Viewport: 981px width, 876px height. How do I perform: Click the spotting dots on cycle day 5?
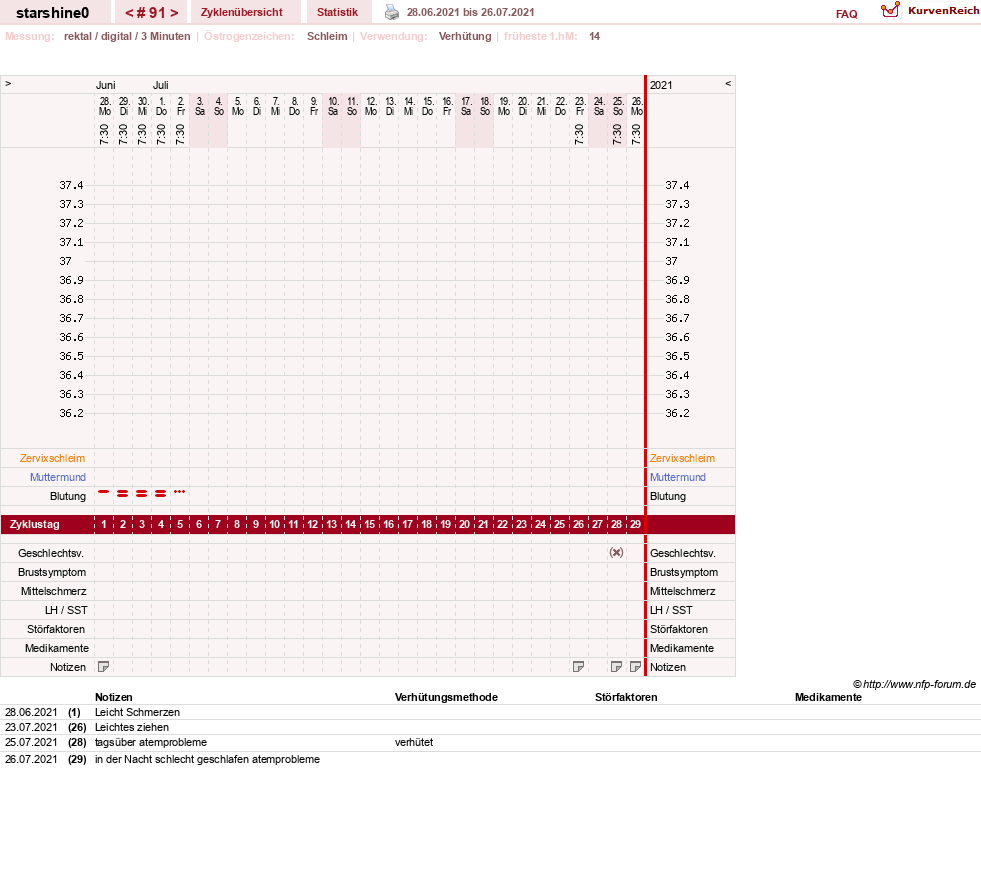point(180,492)
